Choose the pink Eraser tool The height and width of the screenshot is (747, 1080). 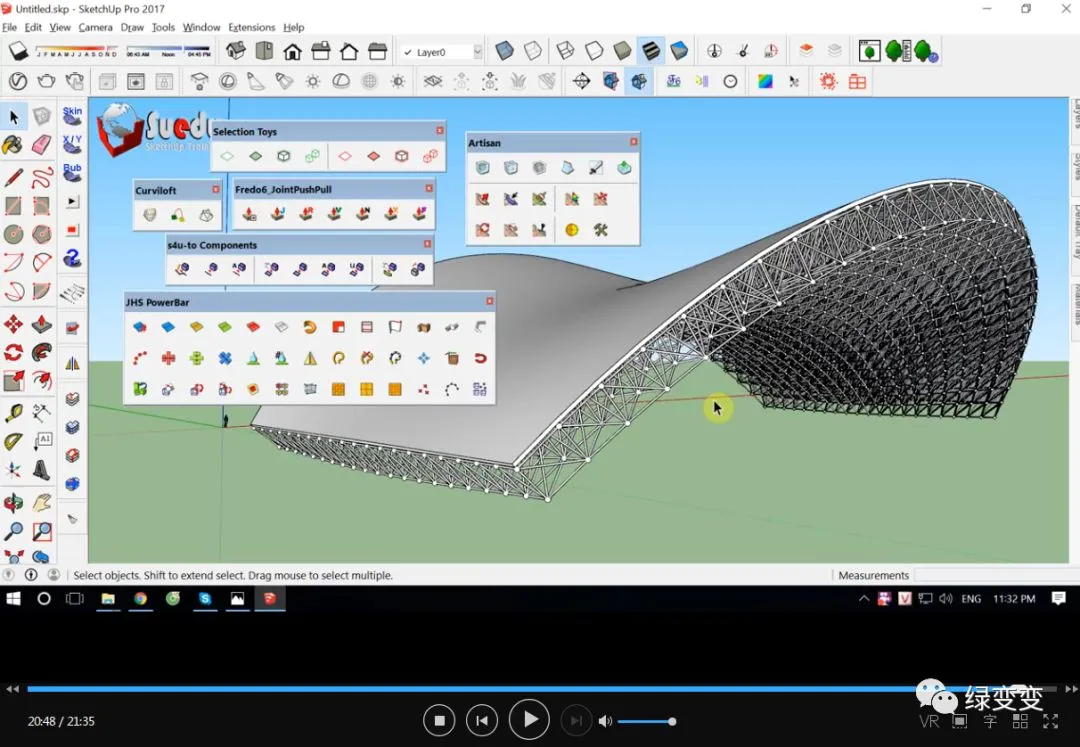[41, 145]
